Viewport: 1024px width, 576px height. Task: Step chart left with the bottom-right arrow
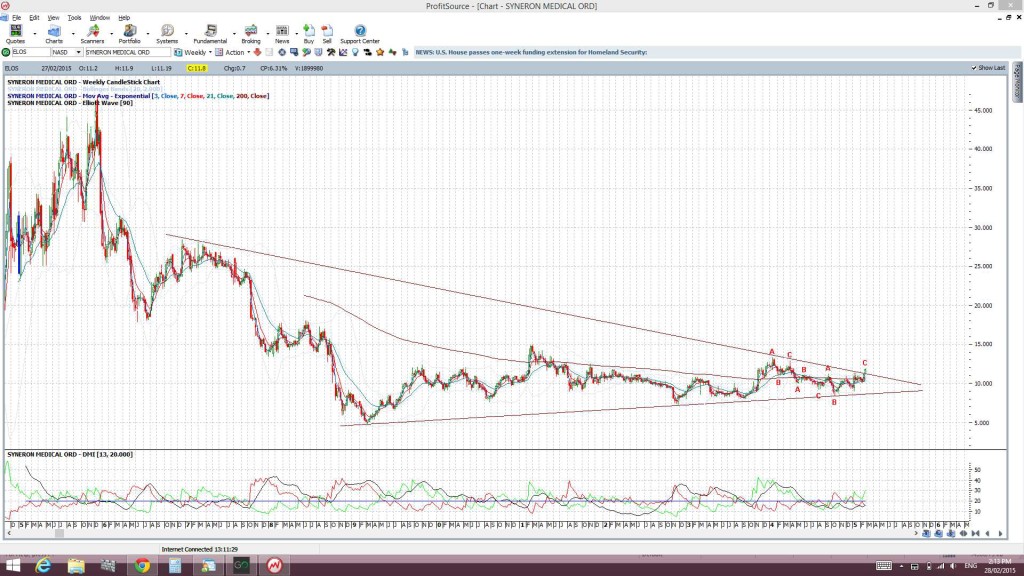pyautogui.click(x=988, y=534)
